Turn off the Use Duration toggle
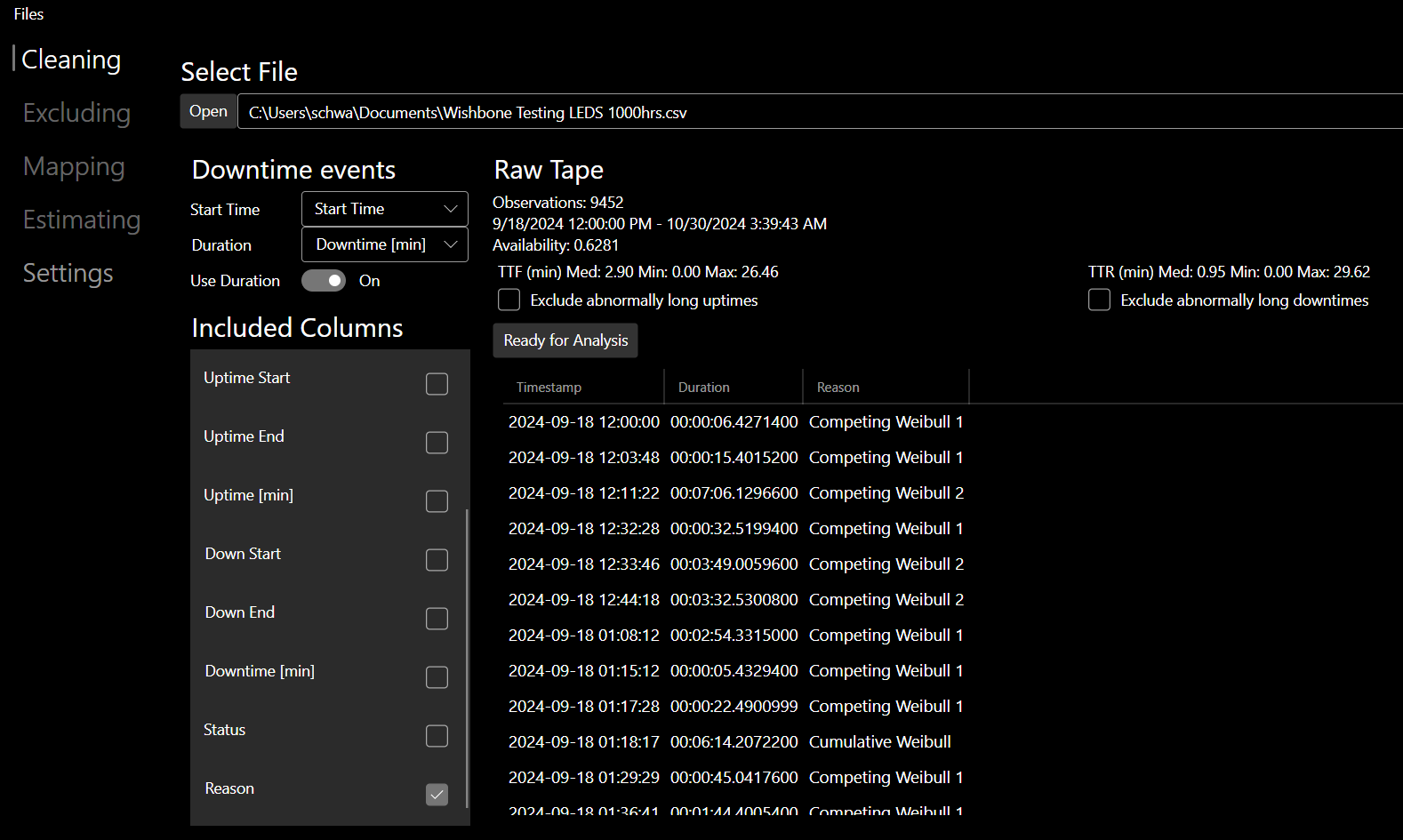 (x=324, y=281)
